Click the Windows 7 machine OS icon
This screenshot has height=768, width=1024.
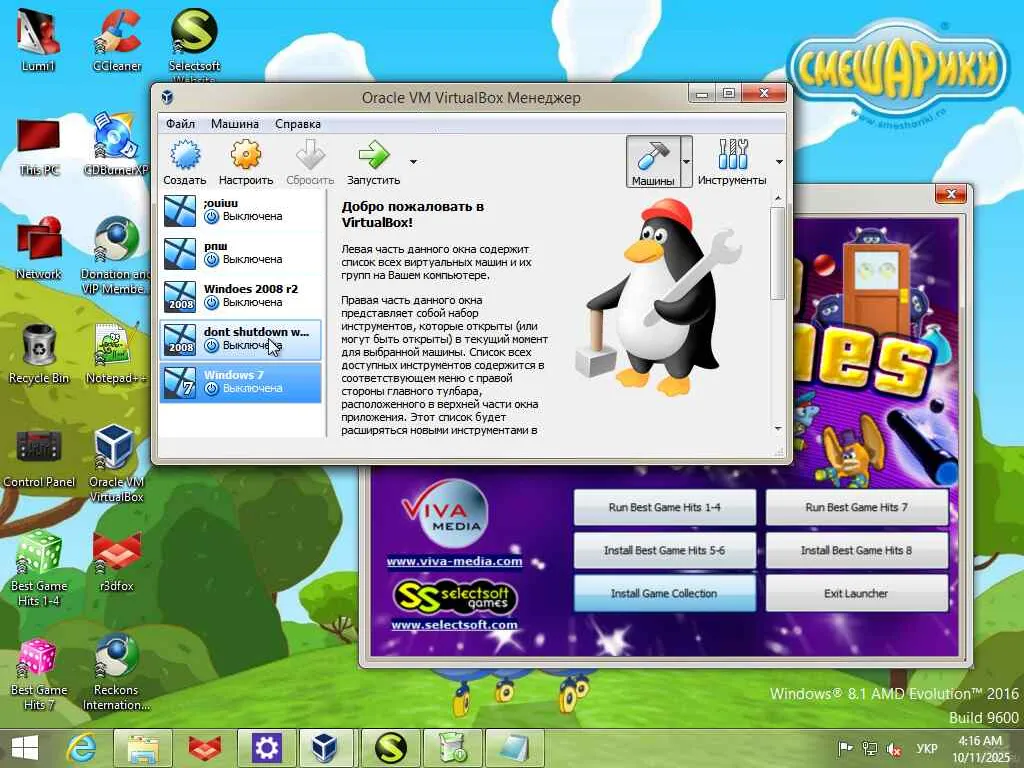click(x=180, y=383)
